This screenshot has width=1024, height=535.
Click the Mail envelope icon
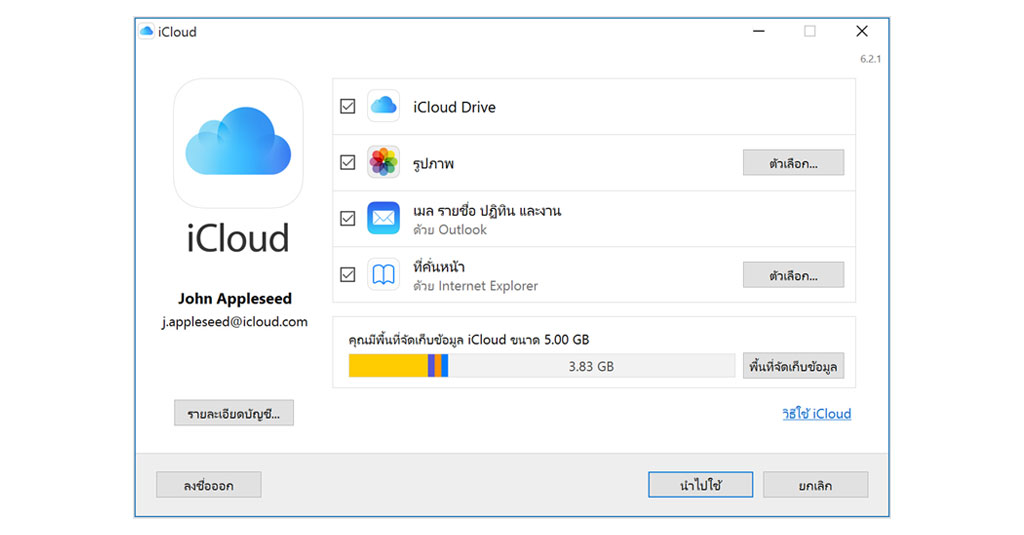point(383,218)
